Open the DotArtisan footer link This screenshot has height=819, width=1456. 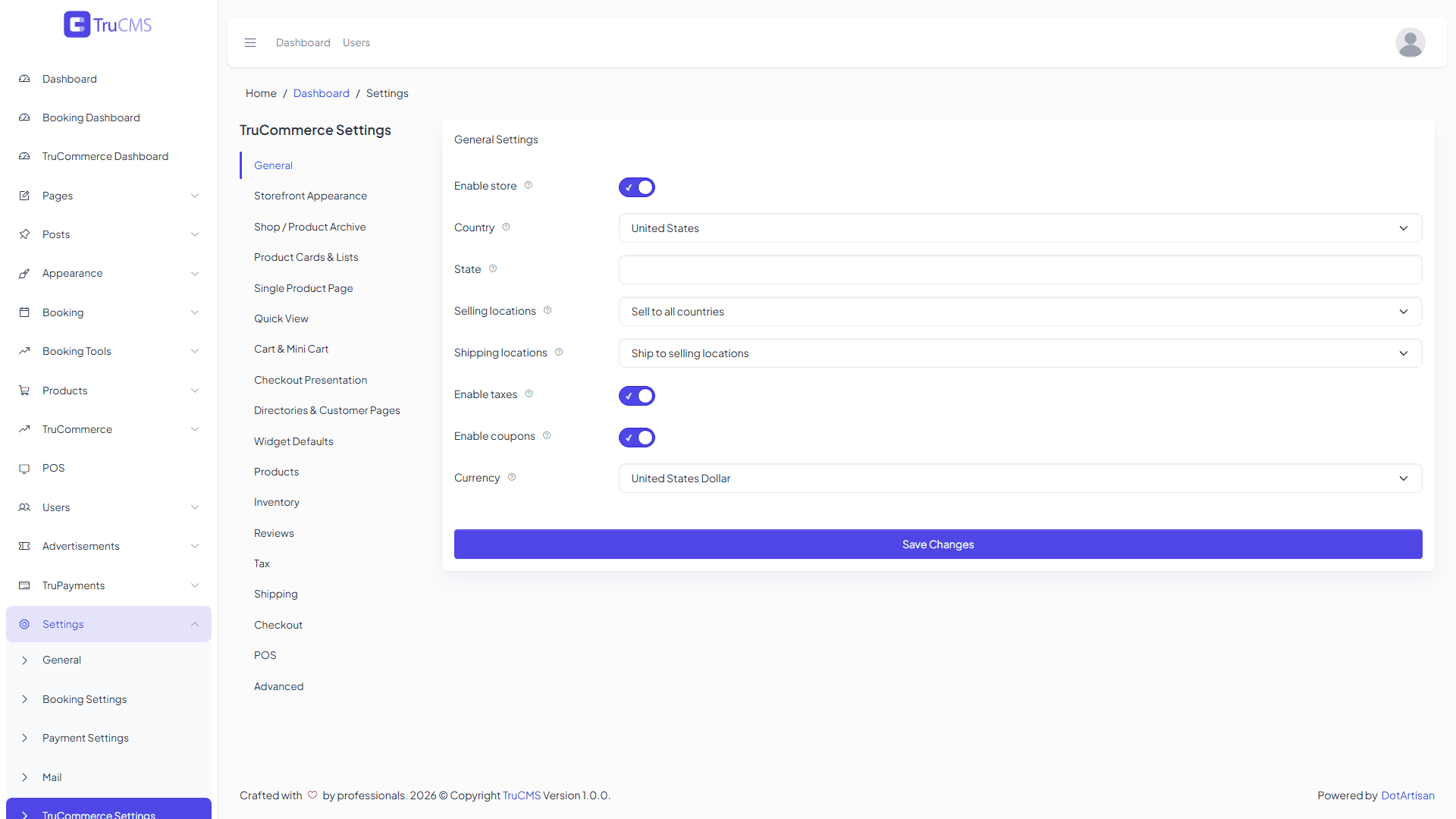1407,795
